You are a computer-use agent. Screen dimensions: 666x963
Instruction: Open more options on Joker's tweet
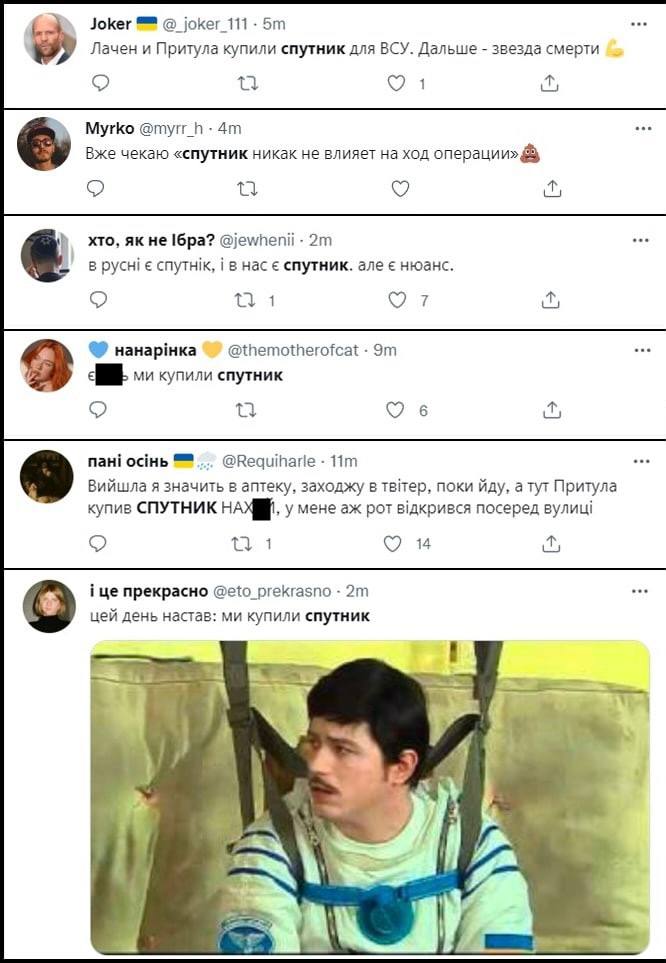pyautogui.click(x=639, y=23)
